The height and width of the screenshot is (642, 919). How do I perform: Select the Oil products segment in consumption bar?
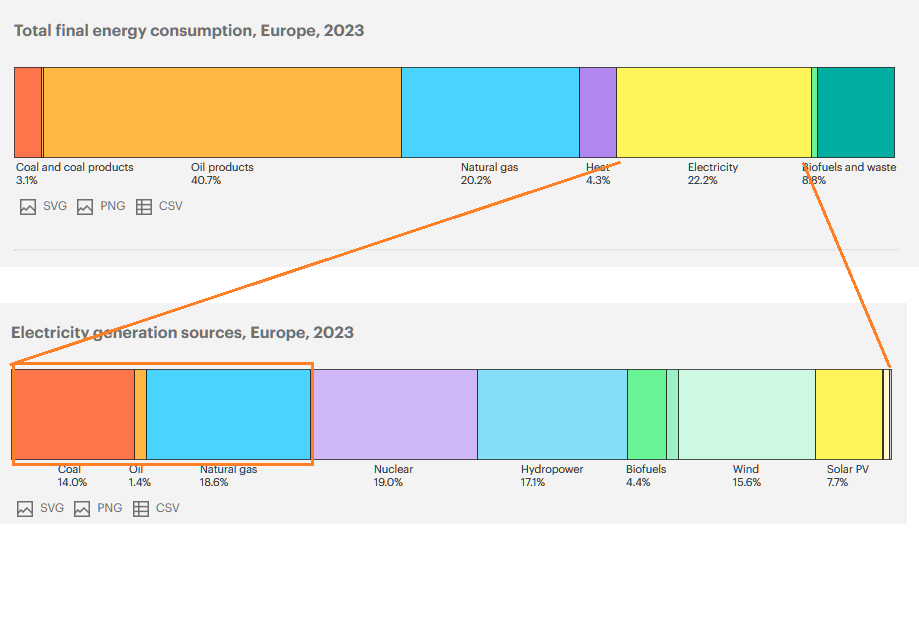(x=222, y=113)
